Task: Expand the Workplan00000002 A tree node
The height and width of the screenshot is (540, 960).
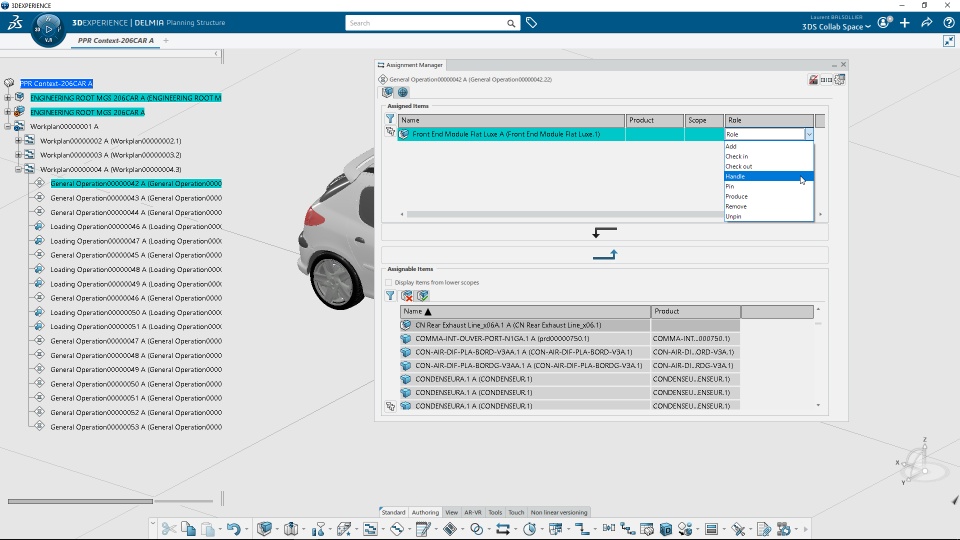Action: 18,141
